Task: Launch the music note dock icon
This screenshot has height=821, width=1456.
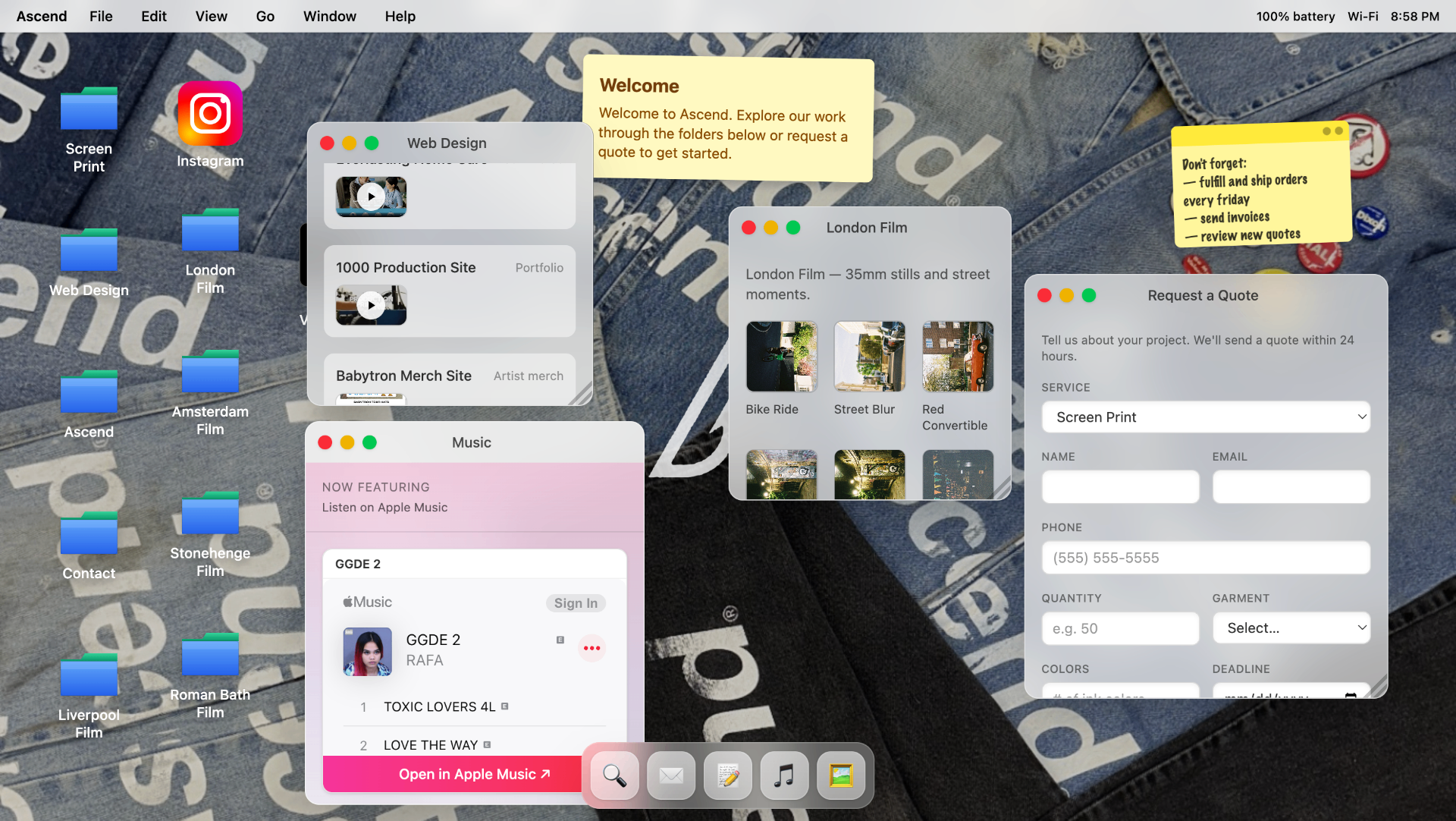Action: (x=784, y=775)
